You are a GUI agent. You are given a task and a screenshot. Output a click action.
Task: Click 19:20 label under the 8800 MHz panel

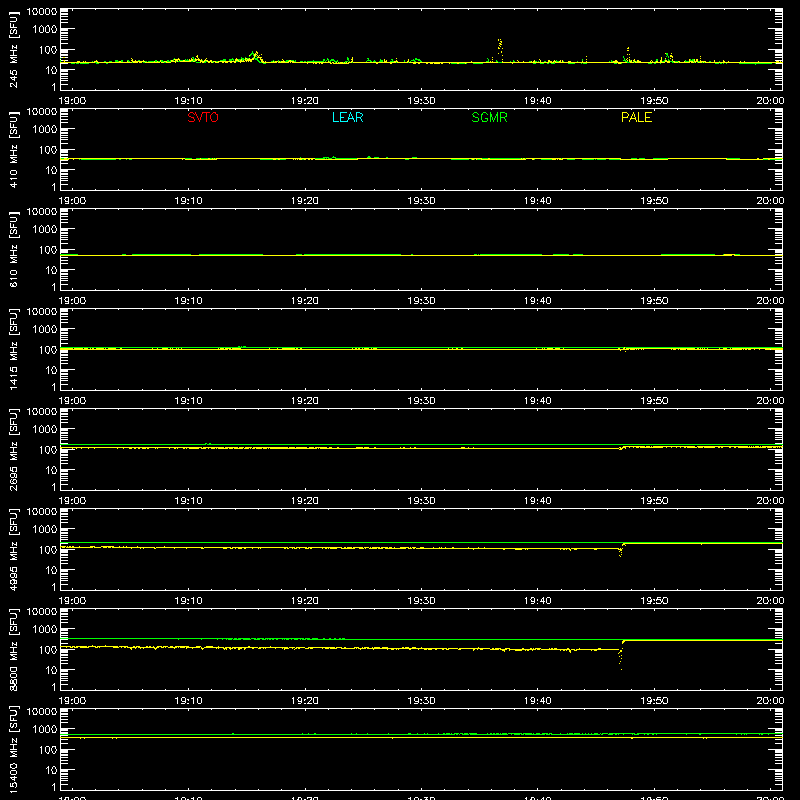(x=305, y=701)
